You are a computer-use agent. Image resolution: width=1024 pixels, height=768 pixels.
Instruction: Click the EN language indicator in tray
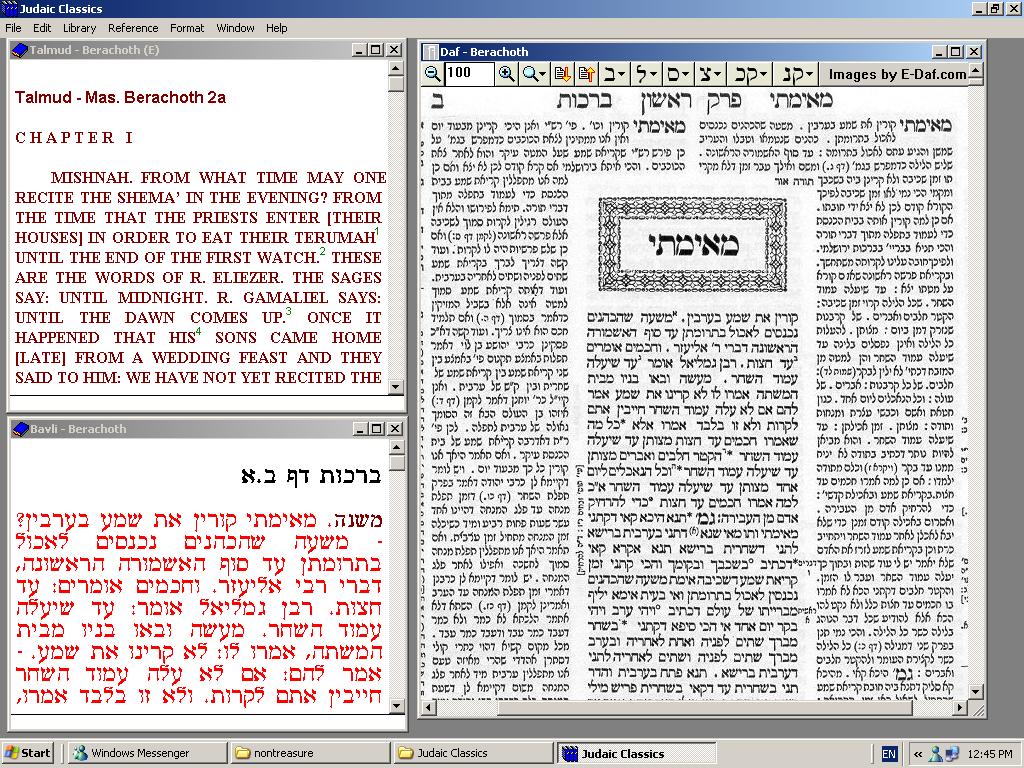889,753
